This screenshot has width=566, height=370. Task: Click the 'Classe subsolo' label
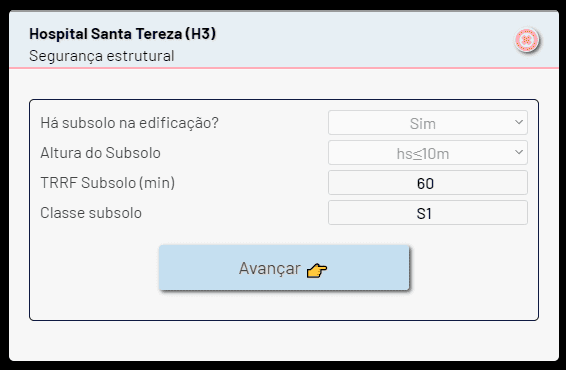click(x=91, y=213)
